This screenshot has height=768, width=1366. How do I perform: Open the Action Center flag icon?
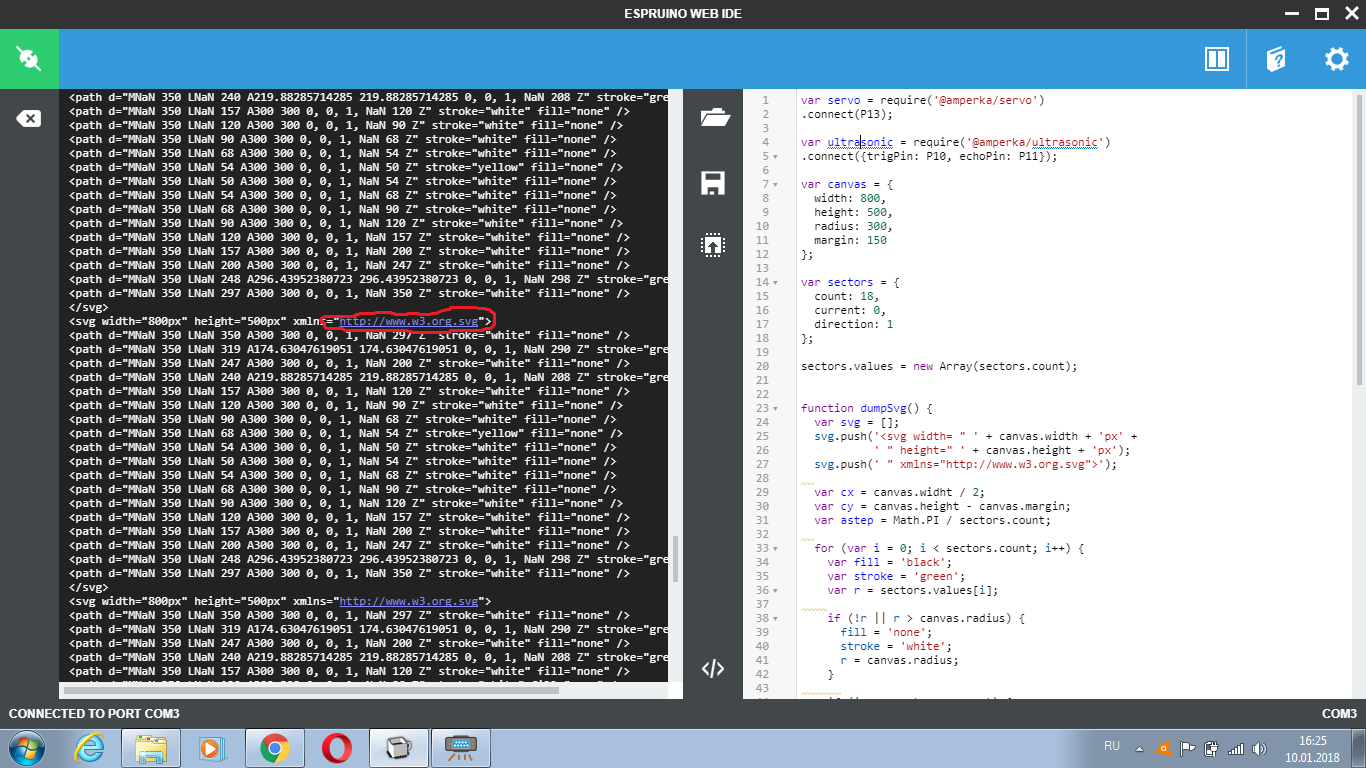(1188, 747)
